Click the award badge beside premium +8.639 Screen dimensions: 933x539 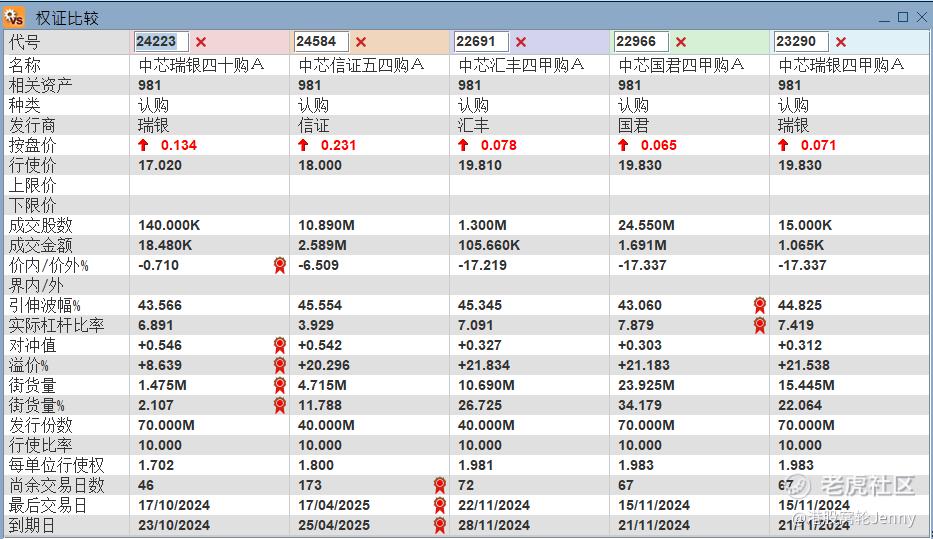[x=280, y=365]
